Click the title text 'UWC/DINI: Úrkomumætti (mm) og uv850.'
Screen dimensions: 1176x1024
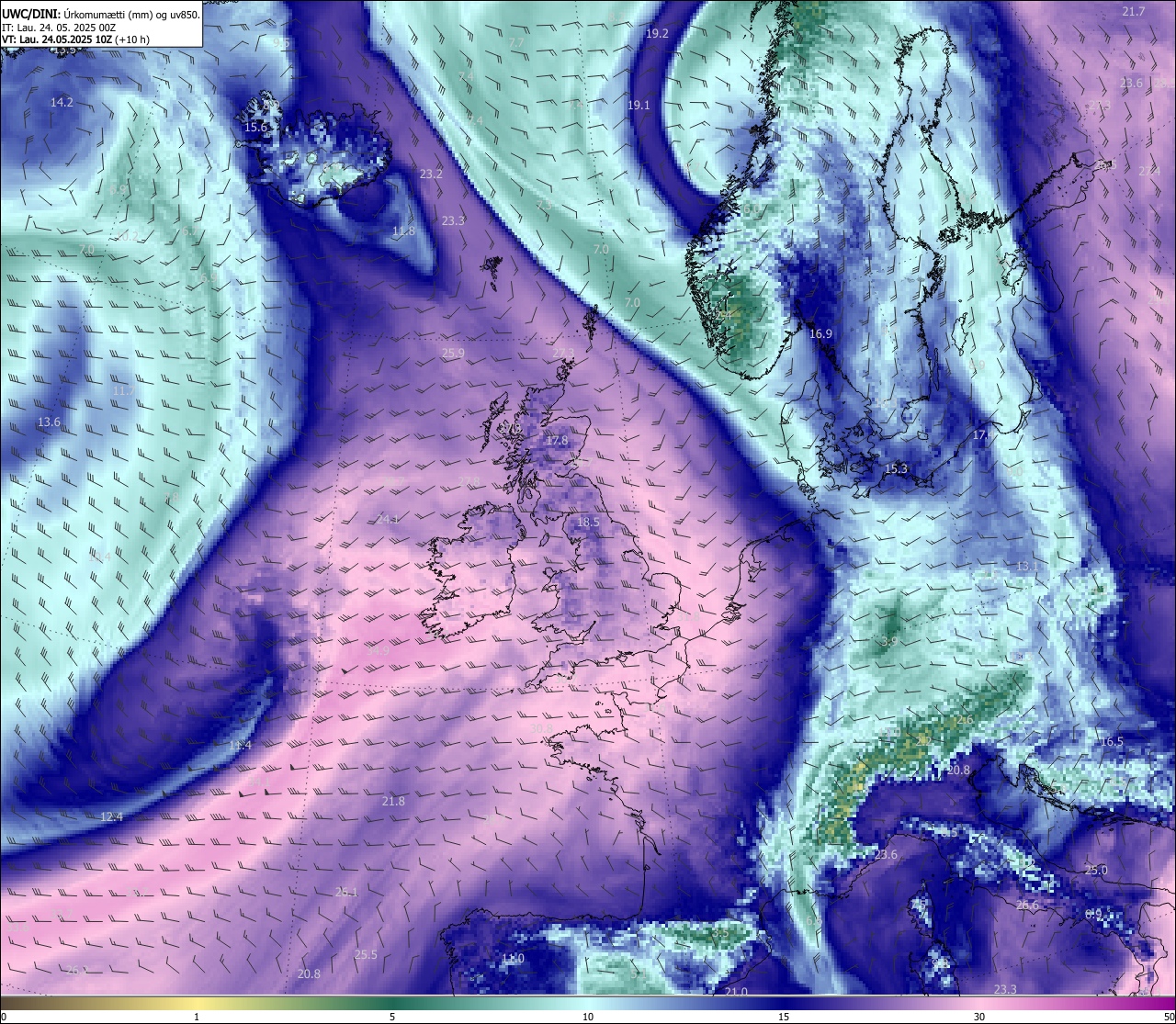[100, 15]
